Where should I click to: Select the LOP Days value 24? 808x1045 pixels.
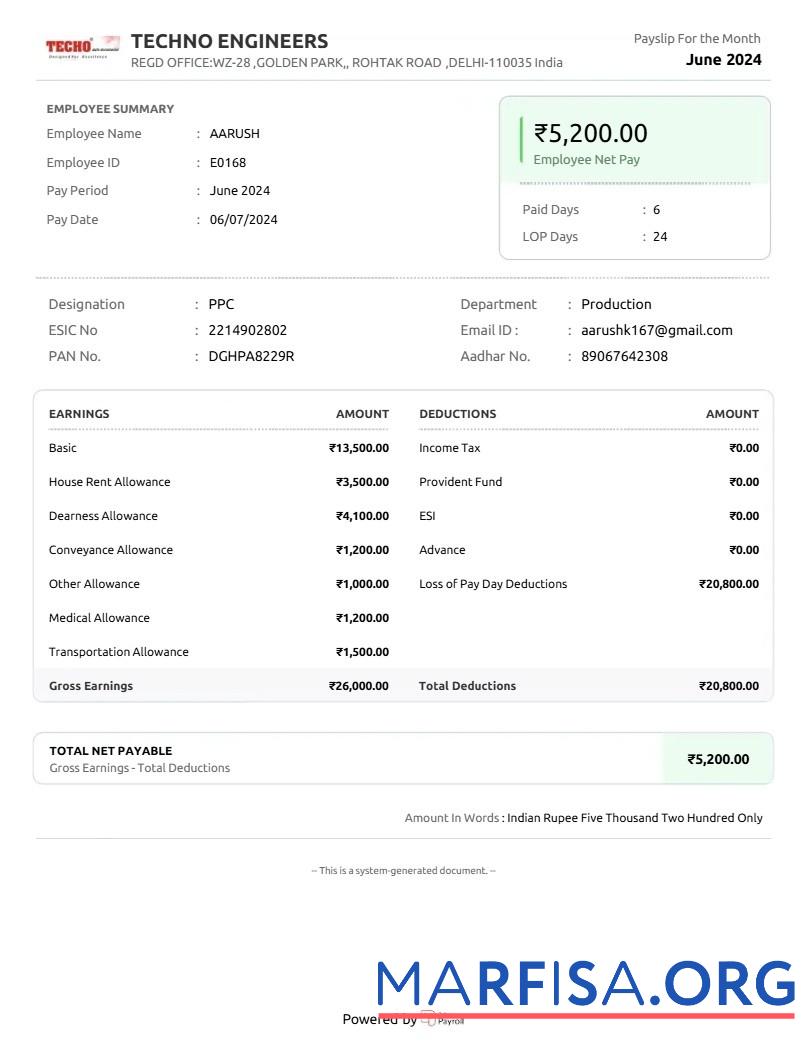point(660,237)
